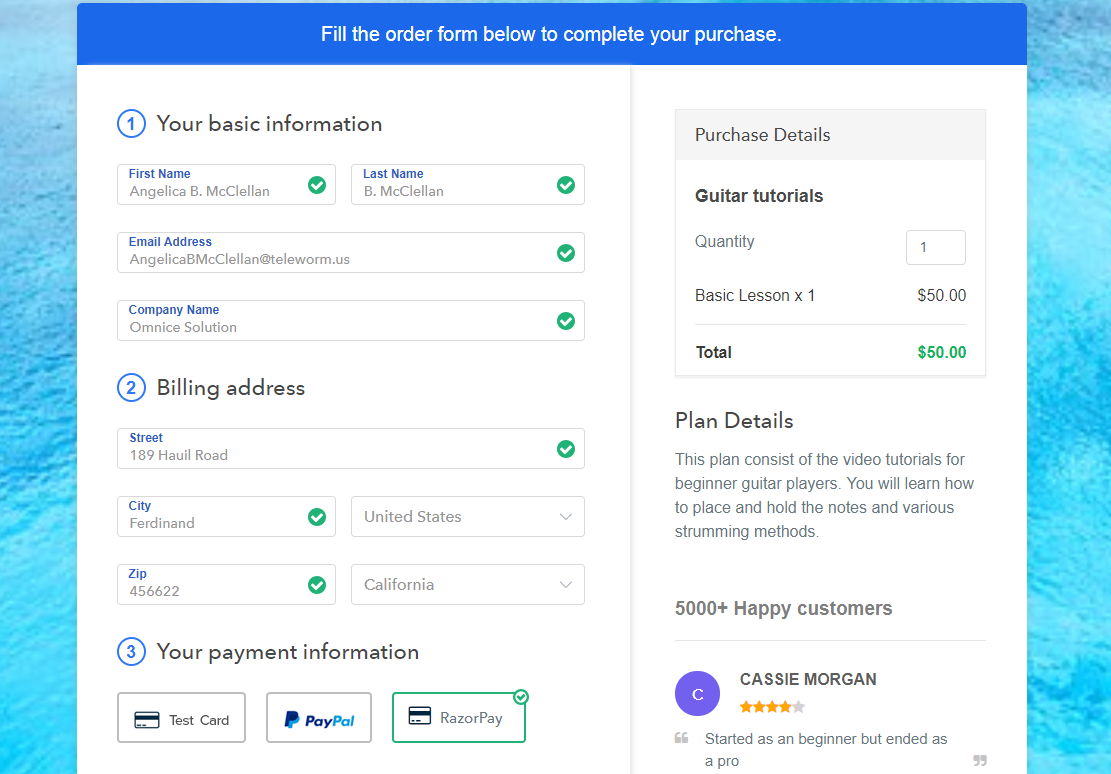The height and width of the screenshot is (774, 1111).
Task: Click the City field checkmark toggle
Action: click(317, 517)
